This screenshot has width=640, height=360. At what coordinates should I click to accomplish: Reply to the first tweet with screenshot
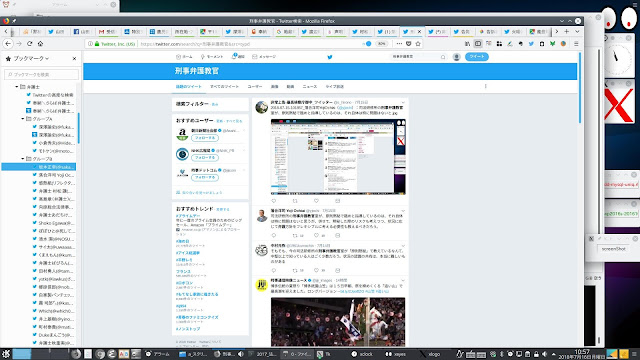pyautogui.click(x=273, y=201)
